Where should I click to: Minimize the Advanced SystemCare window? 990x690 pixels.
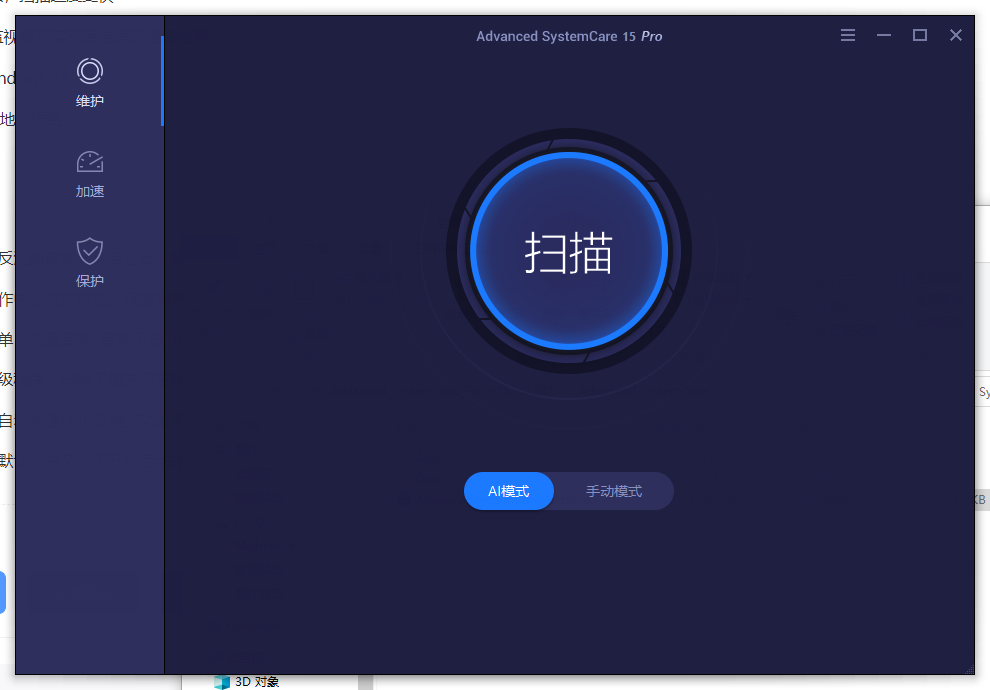[884, 35]
